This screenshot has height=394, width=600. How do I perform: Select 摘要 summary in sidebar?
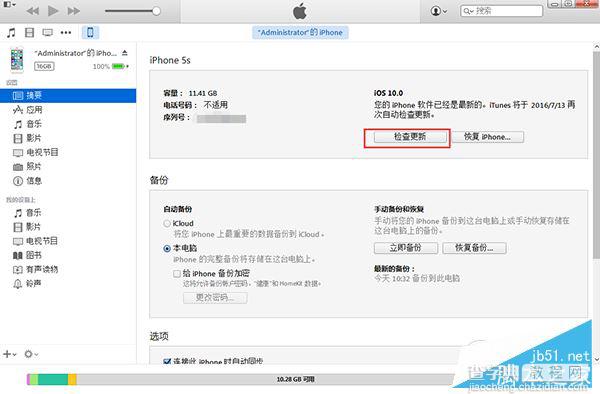point(68,96)
